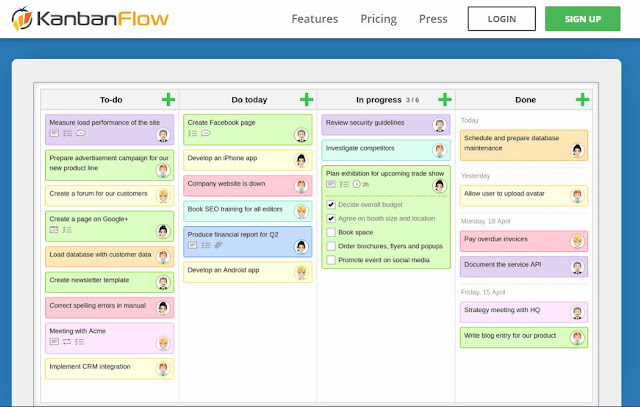This screenshot has height=407, width=640.
Task: Click the To-do column header
Action: 111,100
